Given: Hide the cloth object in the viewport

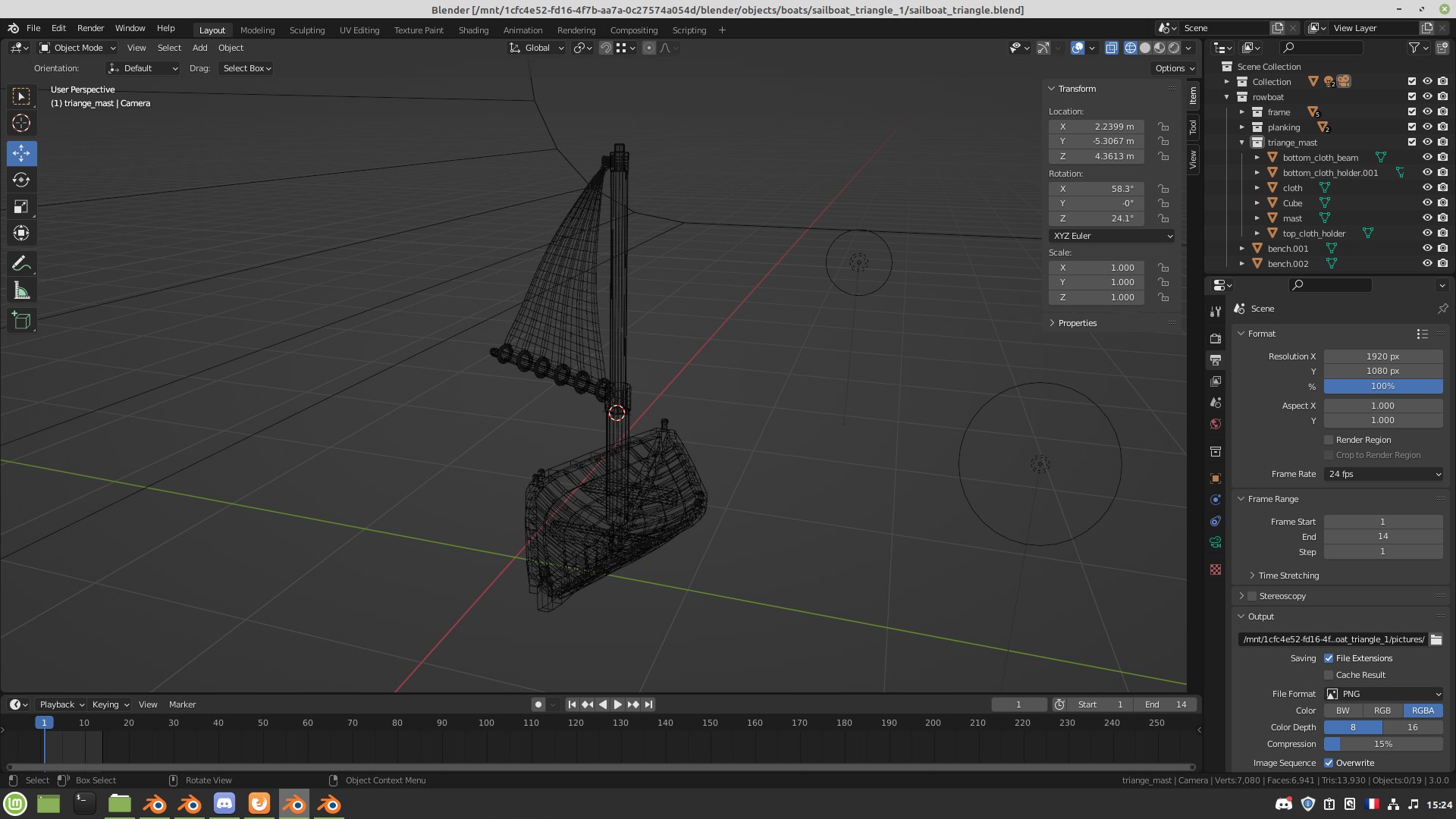Looking at the screenshot, I should pyautogui.click(x=1427, y=188).
